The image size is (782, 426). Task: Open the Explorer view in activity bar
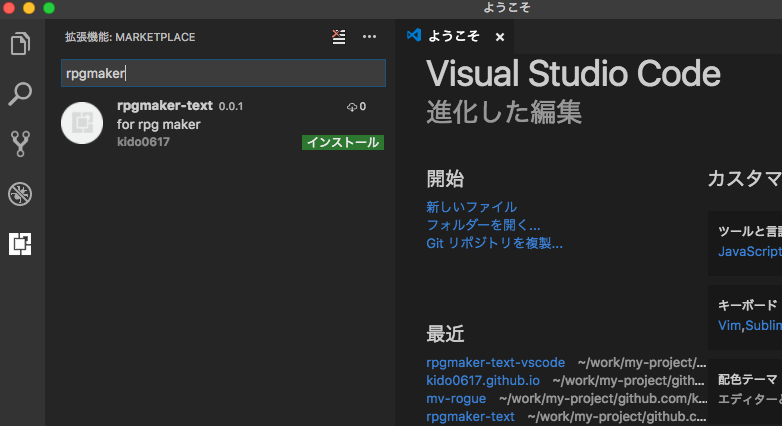click(x=20, y=43)
